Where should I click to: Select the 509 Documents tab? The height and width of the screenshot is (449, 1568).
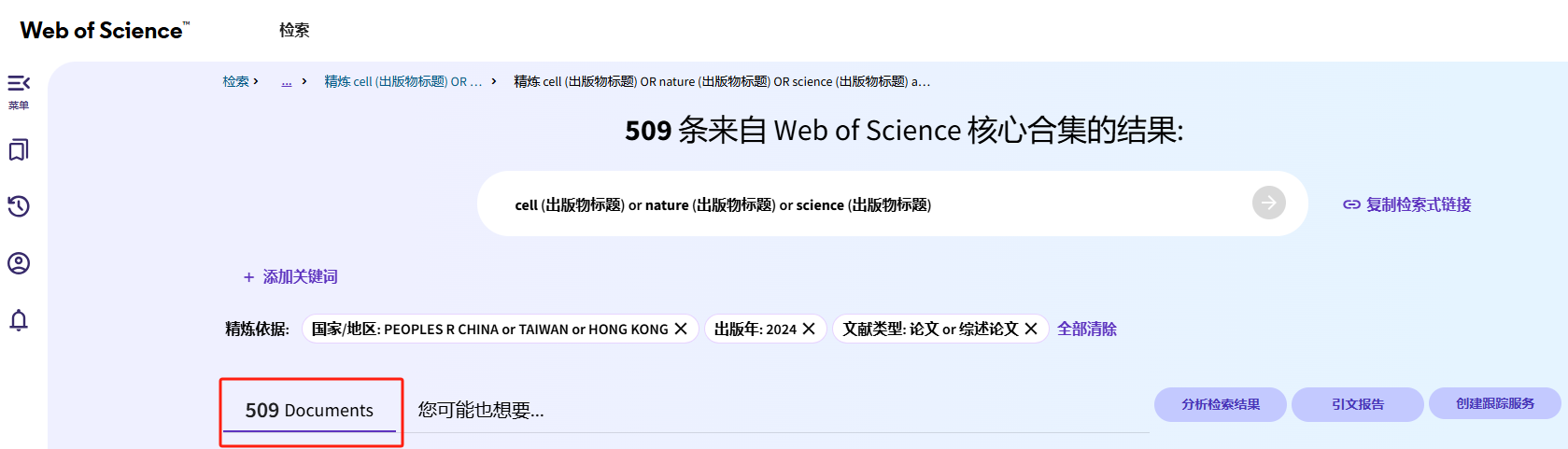[x=309, y=411]
